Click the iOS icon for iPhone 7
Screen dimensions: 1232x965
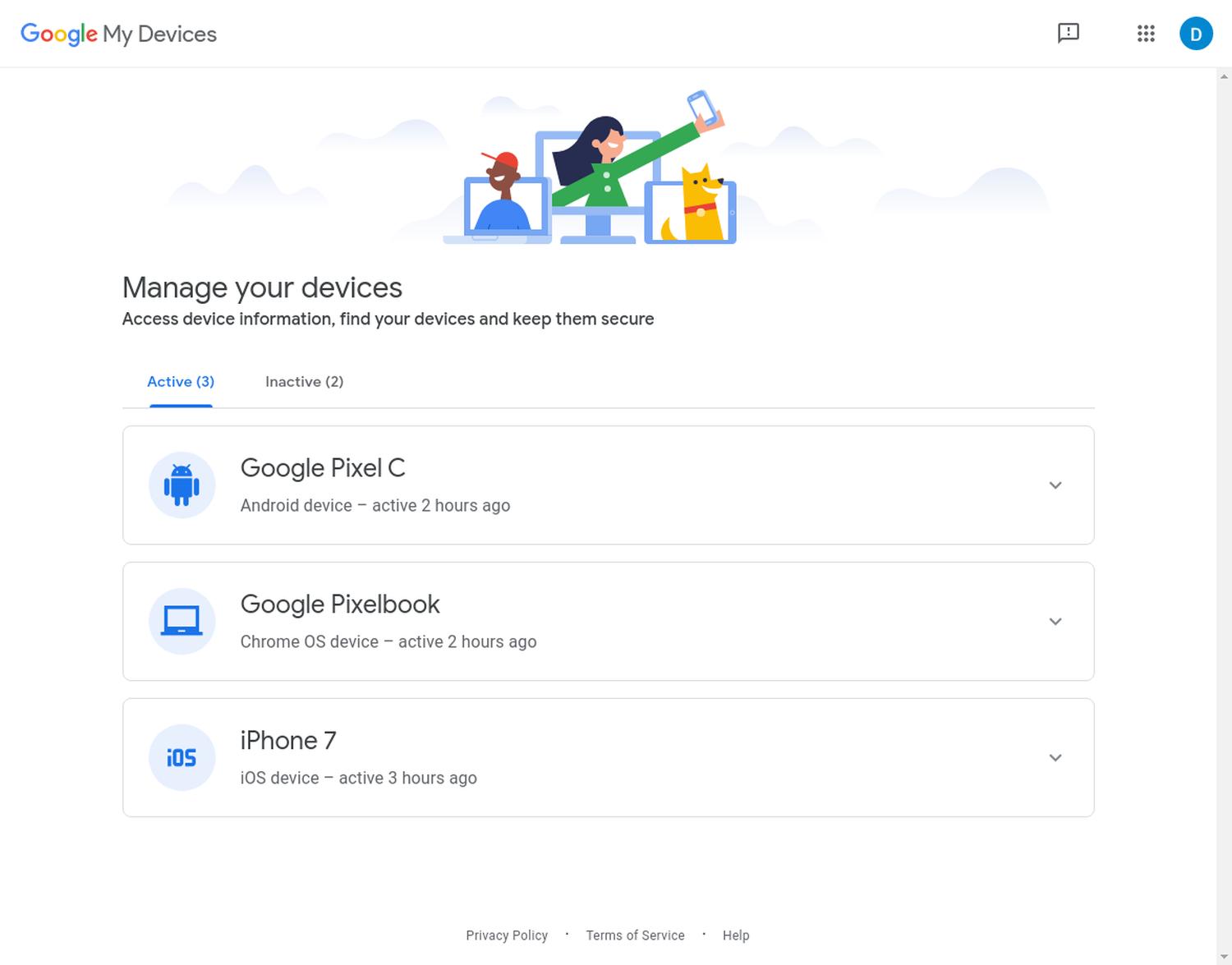click(x=182, y=757)
